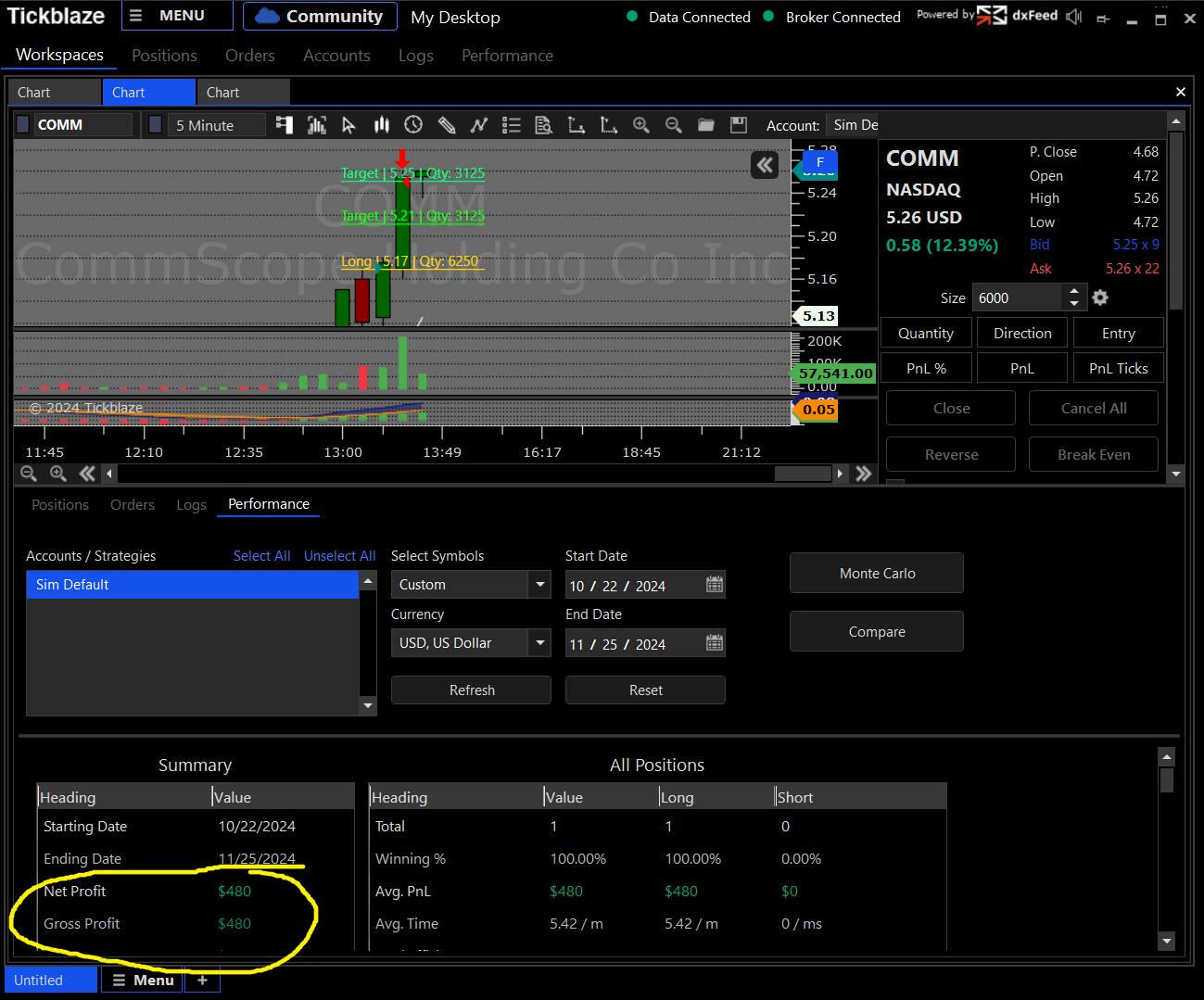This screenshot has width=1204, height=1000.
Task: Click the COMM symbol input field
Action: coord(83,125)
